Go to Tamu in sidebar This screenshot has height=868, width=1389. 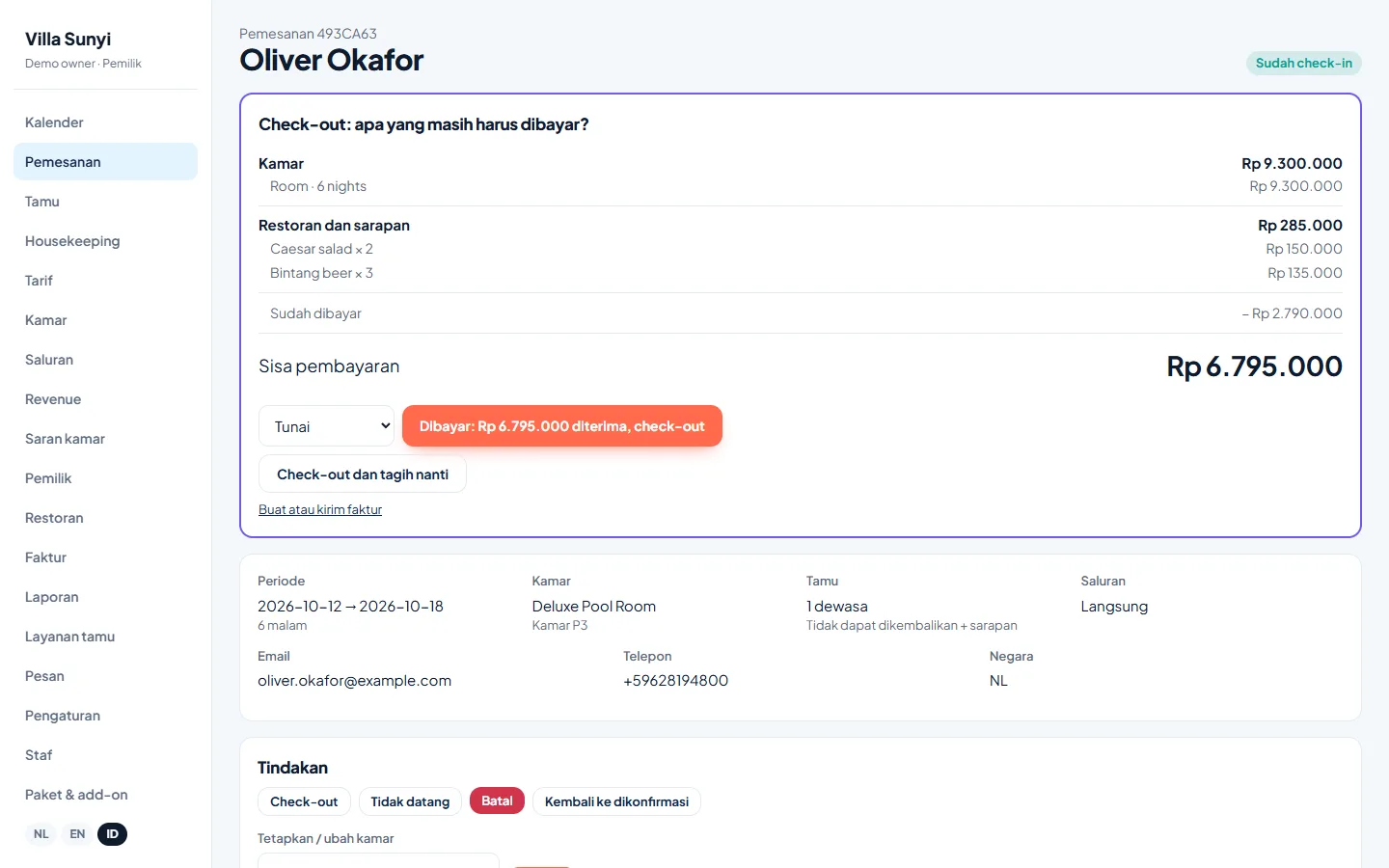[105, 202]
